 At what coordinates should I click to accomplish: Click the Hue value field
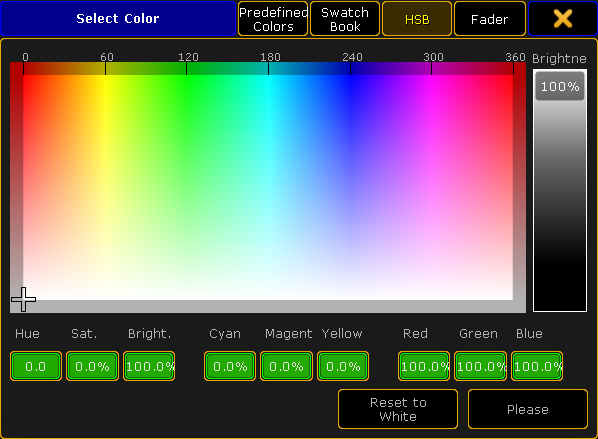coord(36,366)
